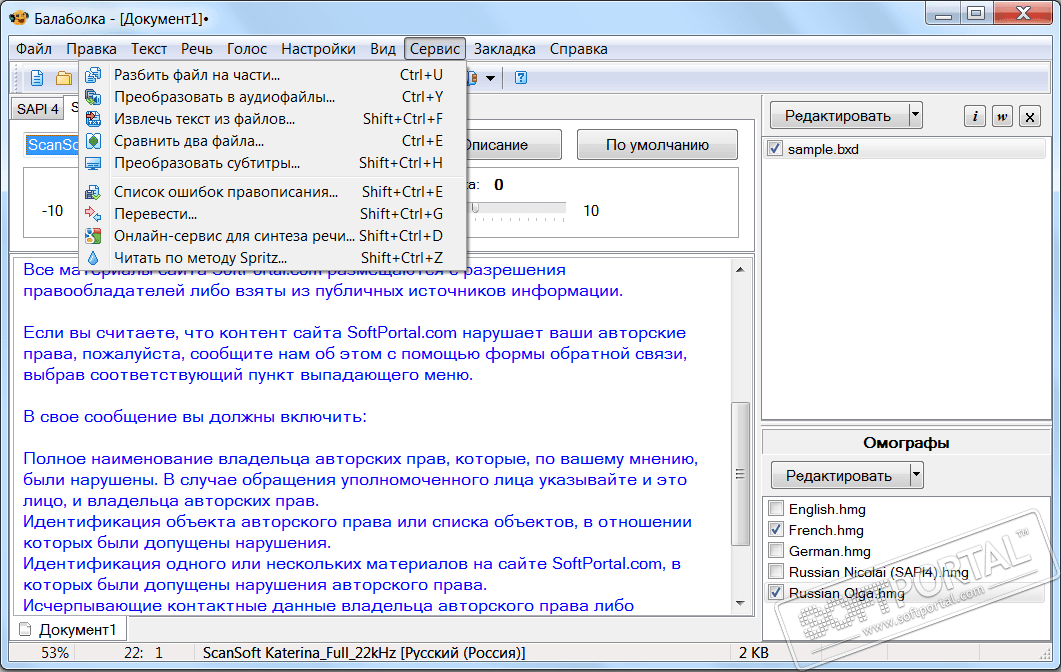The image size is (1061, 672).
Task: Click the convert to audio files icon
Action: [x=93, y=97]
